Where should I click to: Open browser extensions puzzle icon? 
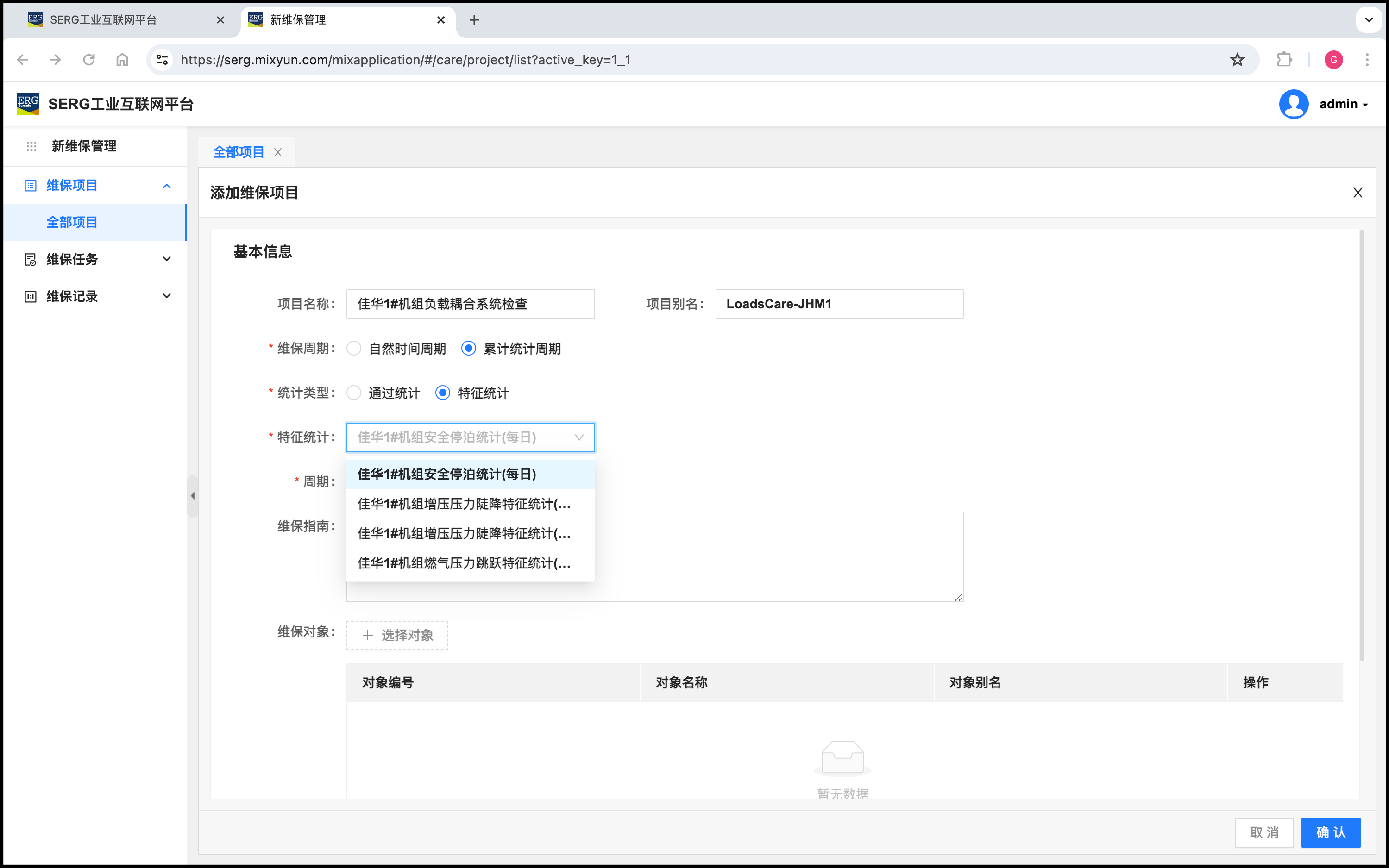click(x=1284, y=60)
